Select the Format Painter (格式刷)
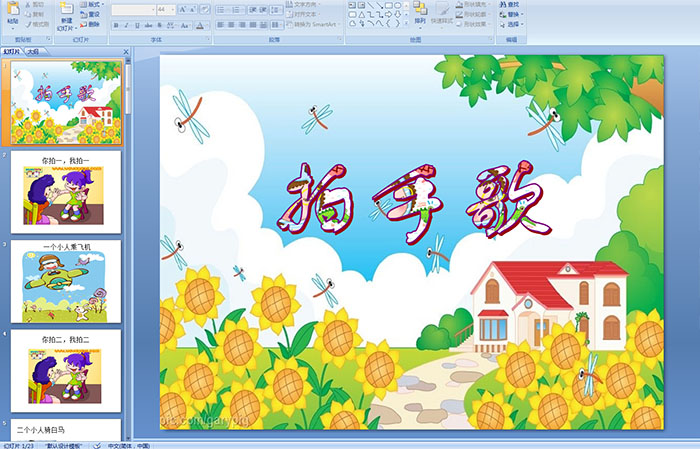This screenshot has width=700, height=449. coord(37,24)
